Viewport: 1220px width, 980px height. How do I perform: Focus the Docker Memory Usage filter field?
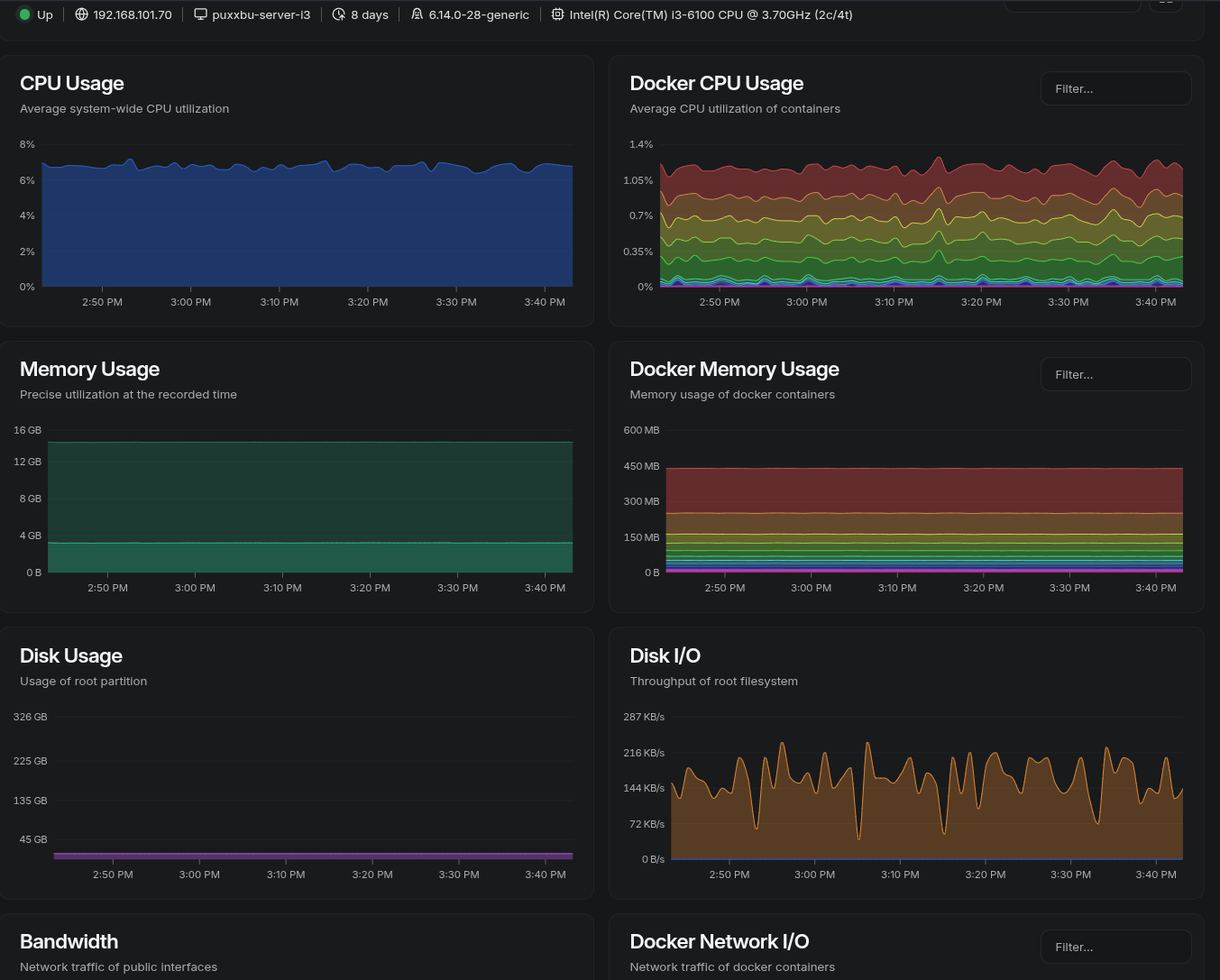tap(1115, 374)
